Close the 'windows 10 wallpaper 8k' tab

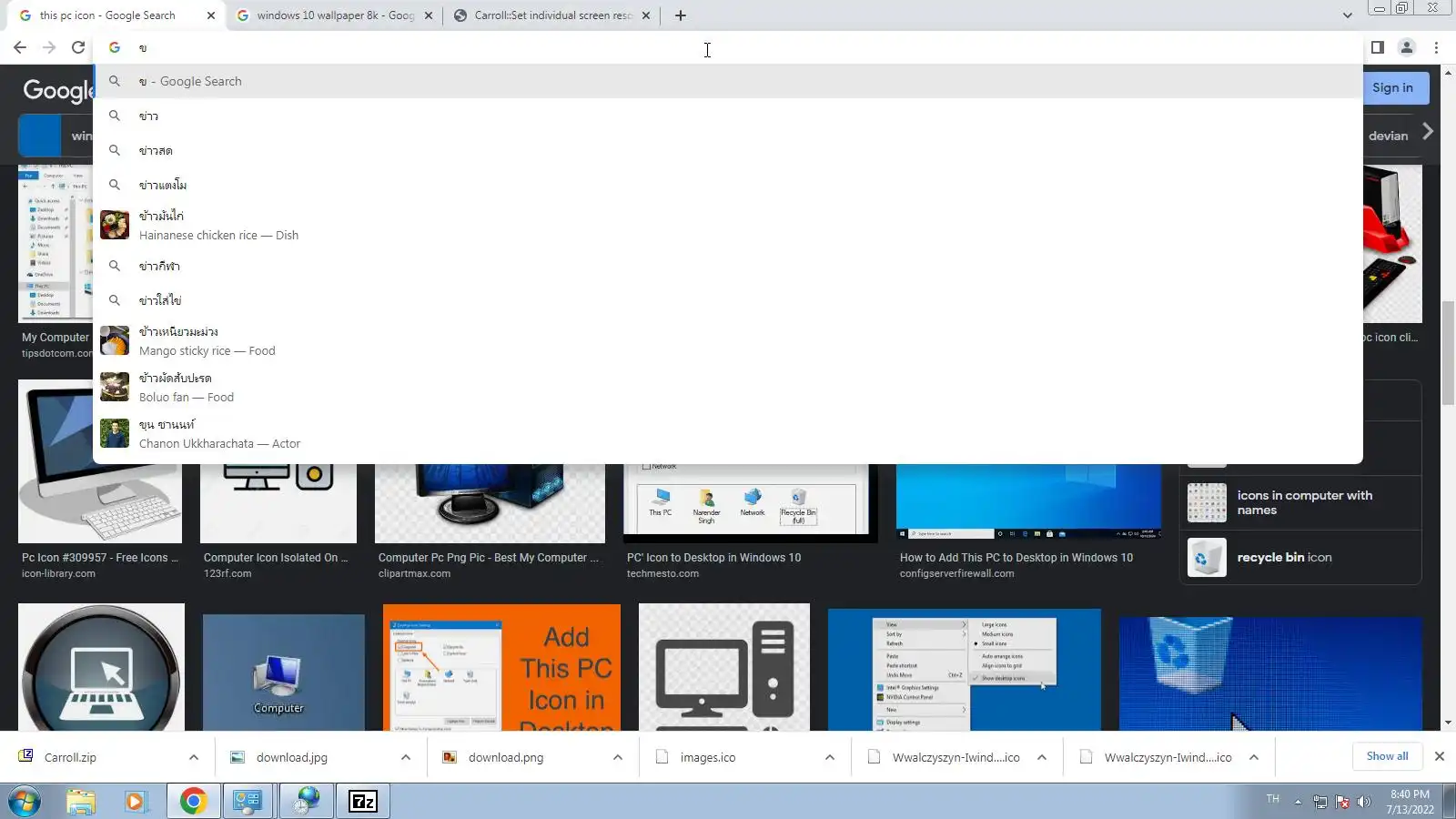(429, 15)
